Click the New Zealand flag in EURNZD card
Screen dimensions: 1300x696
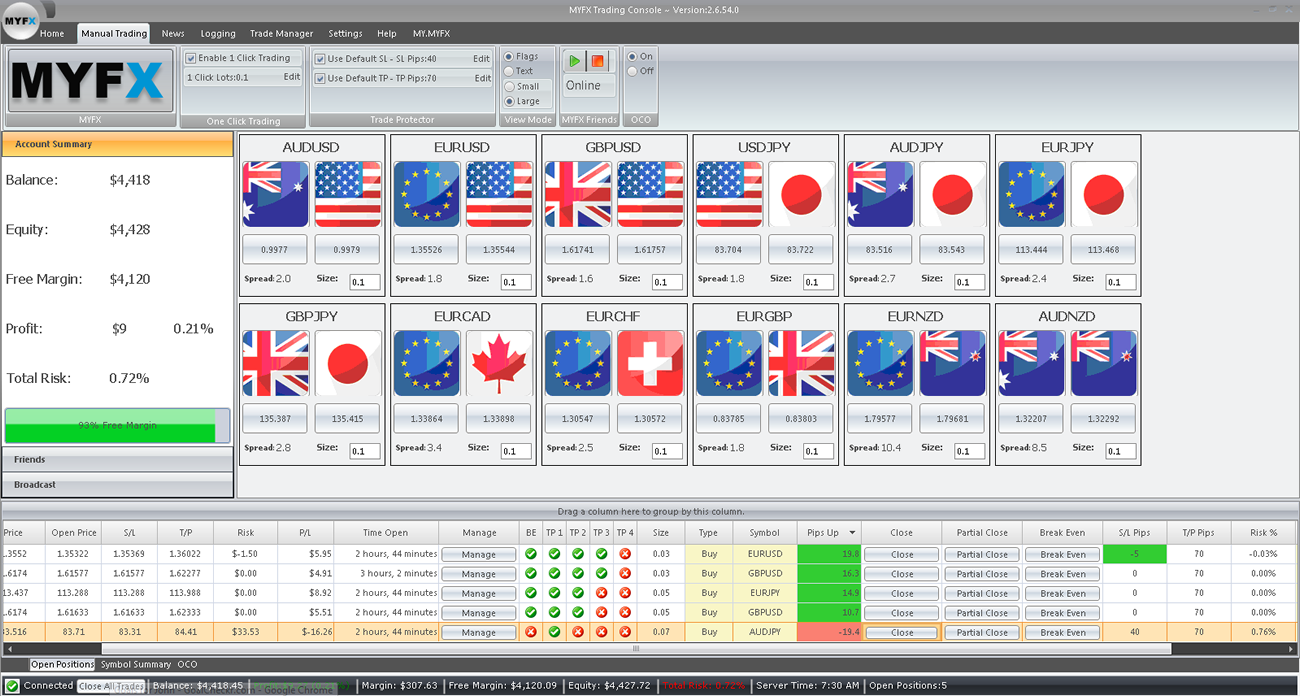953,363
